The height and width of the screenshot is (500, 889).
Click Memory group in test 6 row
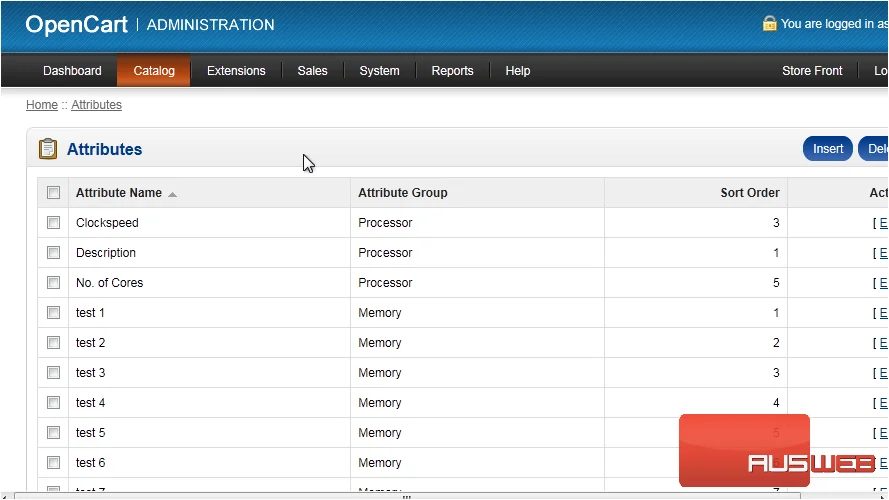click(x=380, y=463)
